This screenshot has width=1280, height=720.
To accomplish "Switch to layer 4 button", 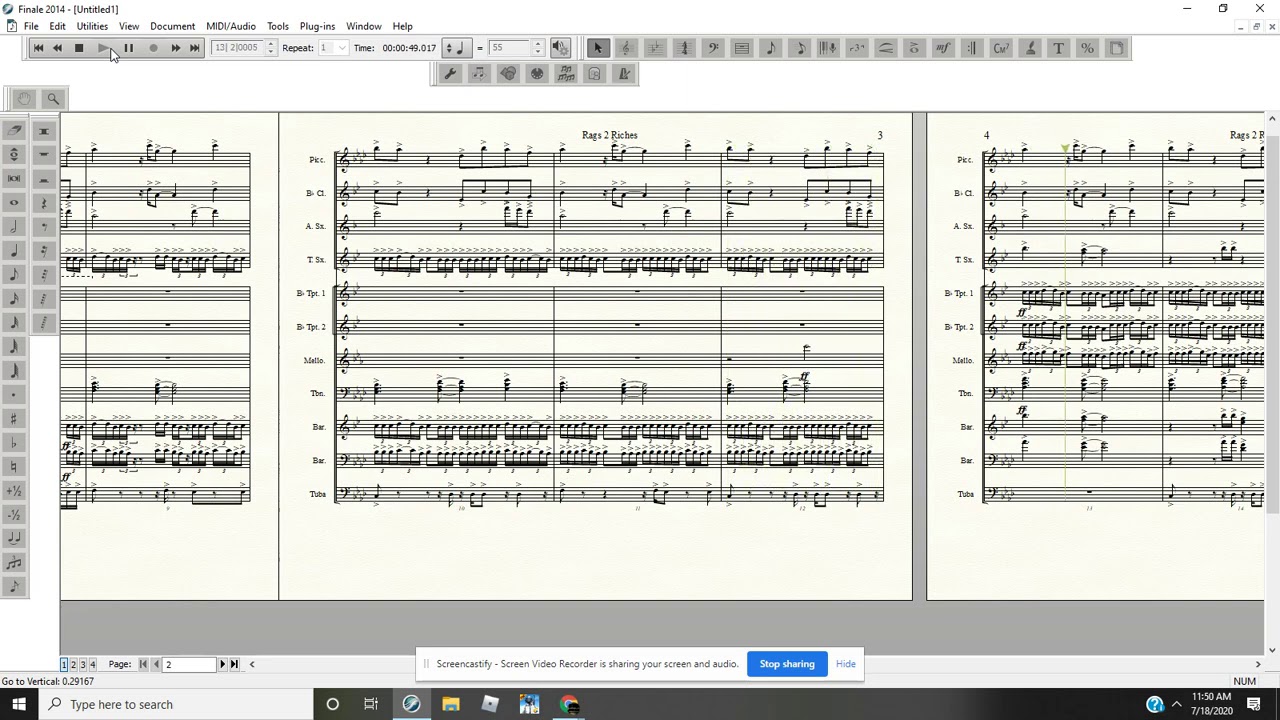I will click(x=93, y=664).
